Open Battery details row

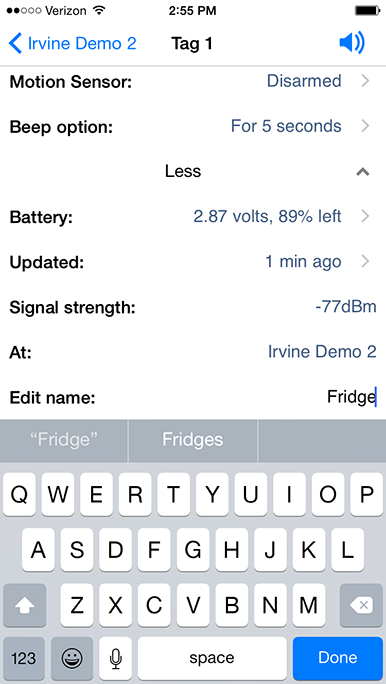pyautogui.click(x=193, y=216)
